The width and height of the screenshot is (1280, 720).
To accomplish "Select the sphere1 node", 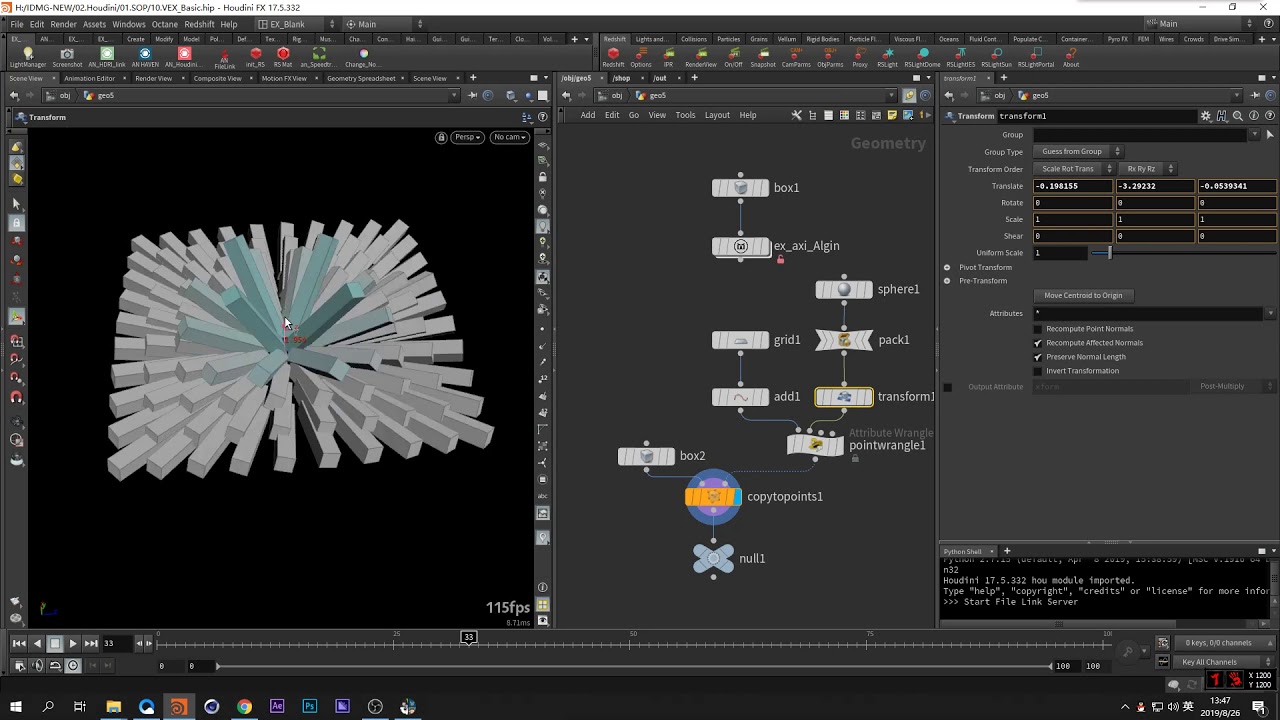I will click(844, 289).
